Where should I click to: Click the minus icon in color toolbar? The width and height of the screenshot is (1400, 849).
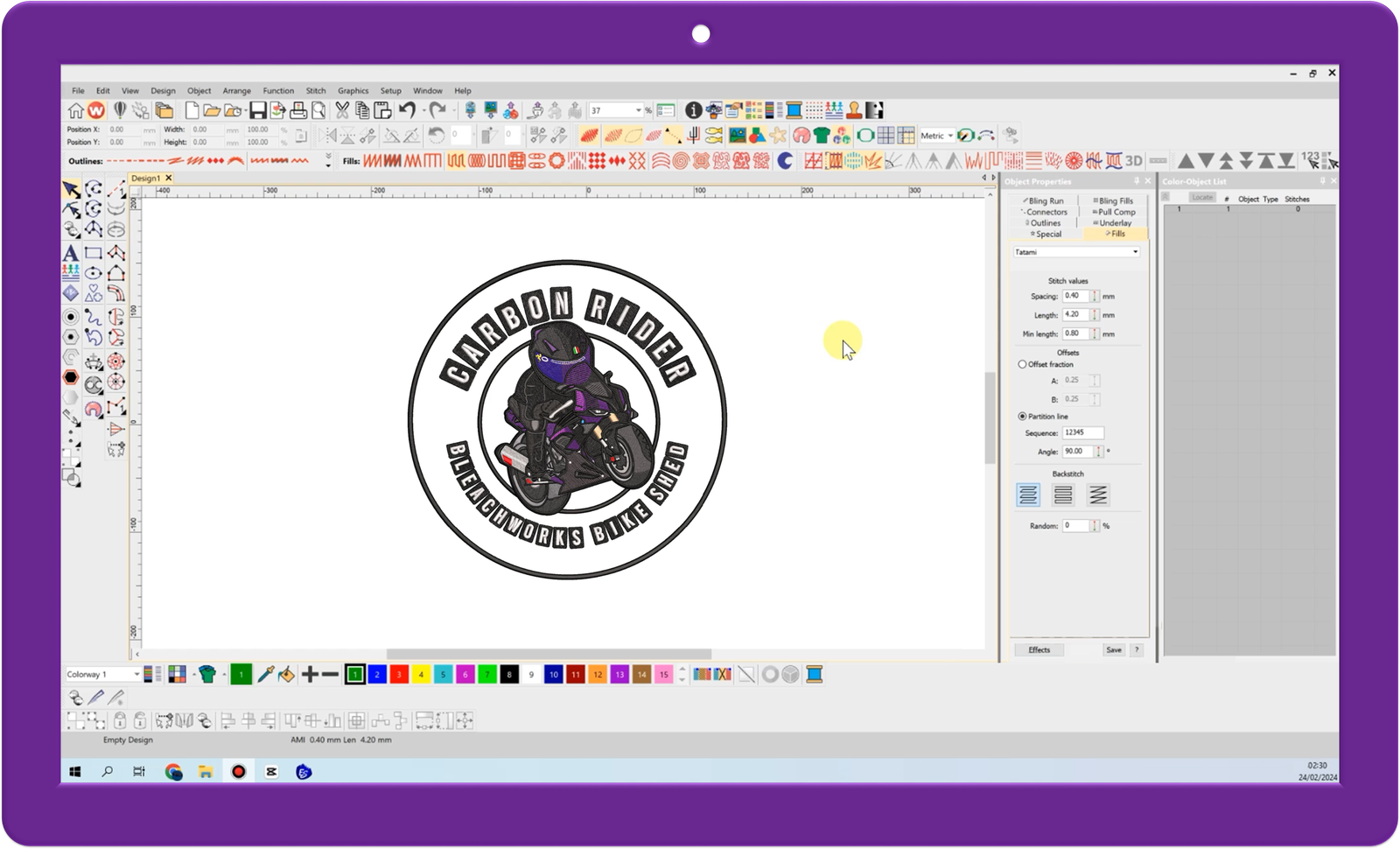330,675
